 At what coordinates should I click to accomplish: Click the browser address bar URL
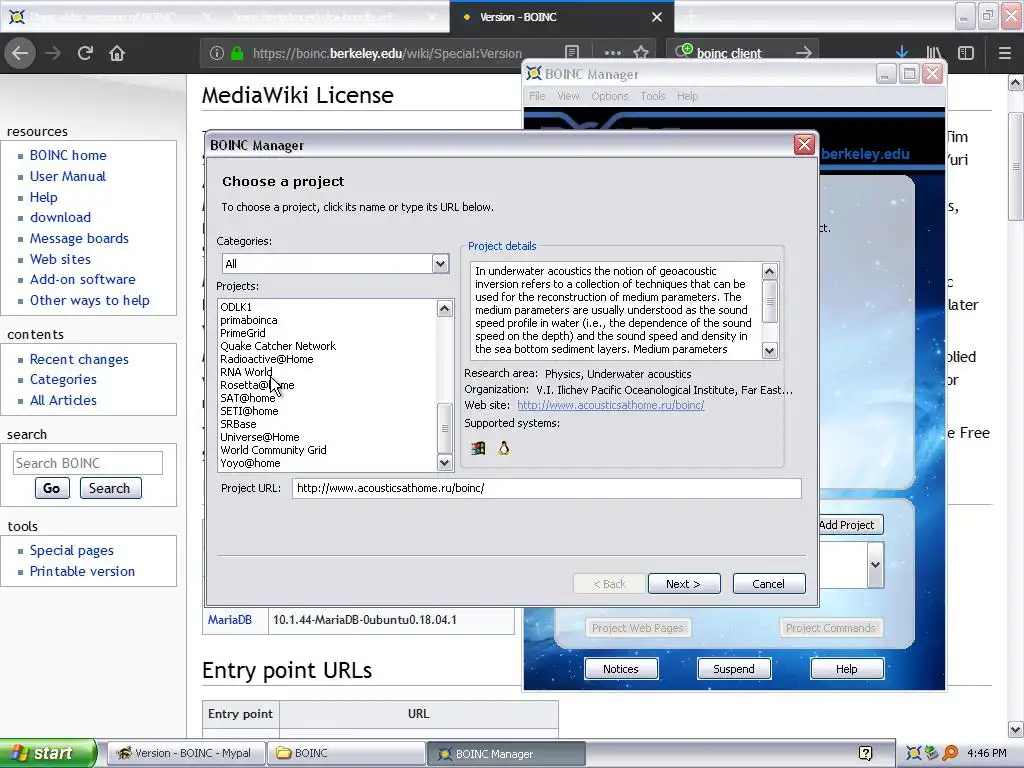387,53
